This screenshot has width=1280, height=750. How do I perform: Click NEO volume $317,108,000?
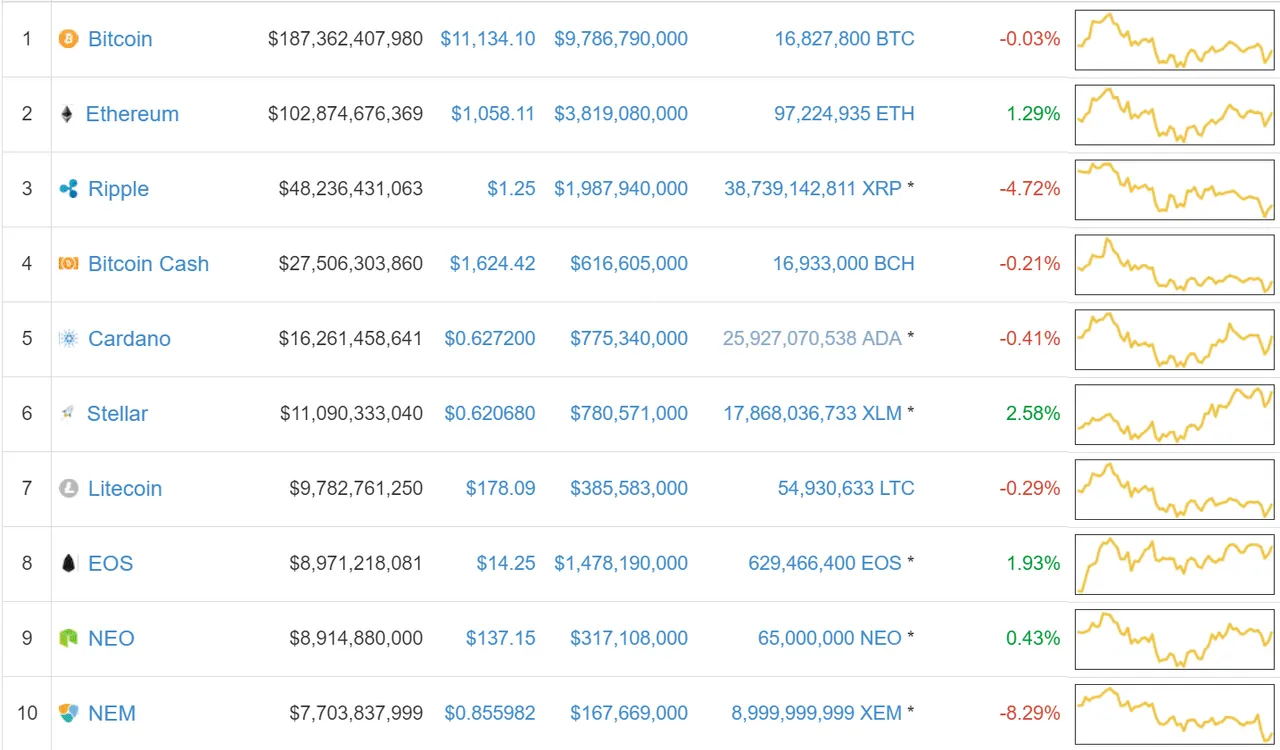click(x=629, y=639)
